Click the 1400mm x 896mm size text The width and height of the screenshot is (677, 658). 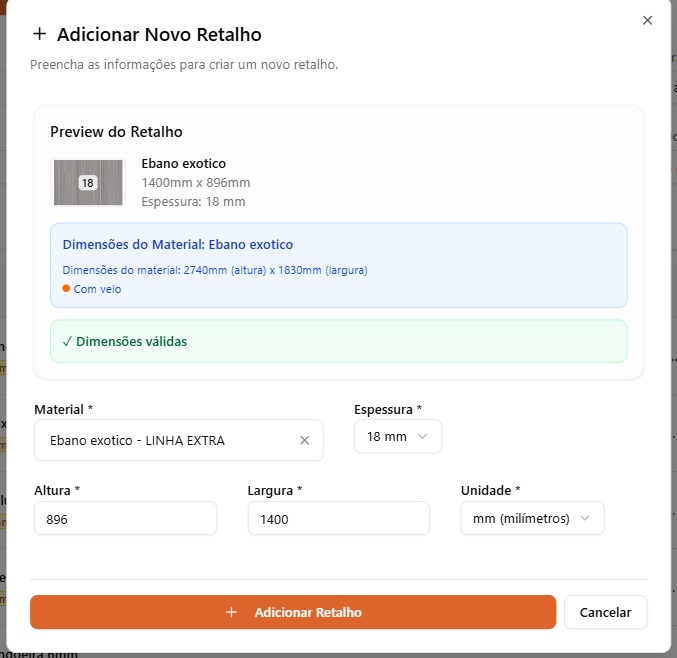[x=196, y=182]
